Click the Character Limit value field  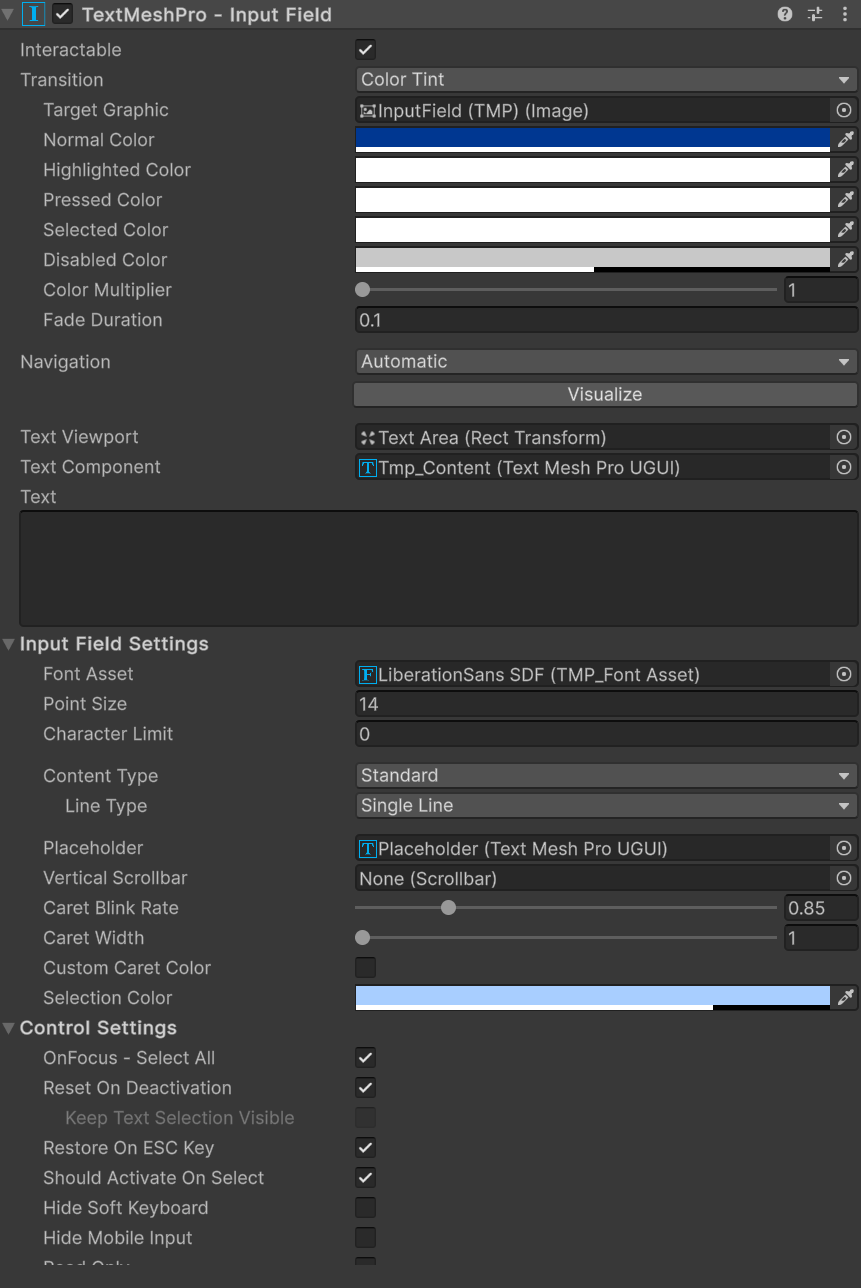[x=606, y=734]
